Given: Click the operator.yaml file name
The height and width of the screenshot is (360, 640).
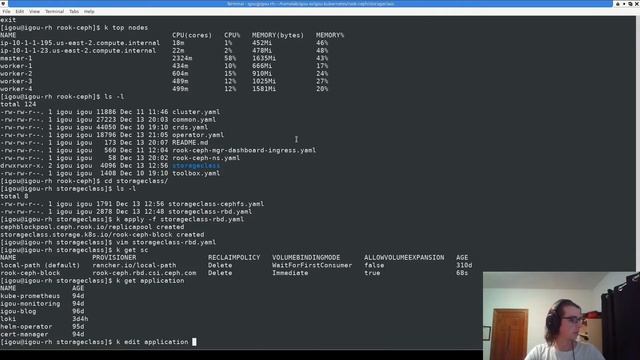Looking at the screenshot, I should (198, 135).
